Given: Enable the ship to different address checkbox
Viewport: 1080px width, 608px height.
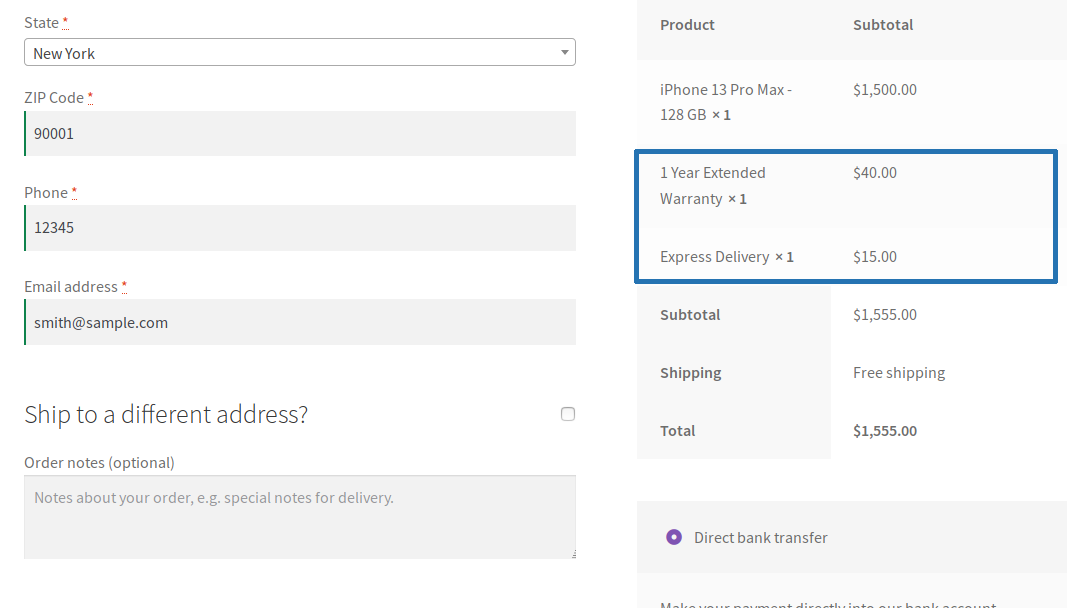Looking at the screenshot, I should point(568,414).
